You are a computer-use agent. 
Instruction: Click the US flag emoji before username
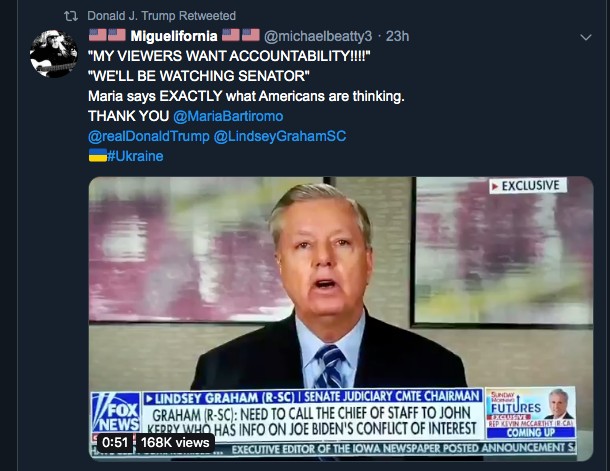coord(107,35)
